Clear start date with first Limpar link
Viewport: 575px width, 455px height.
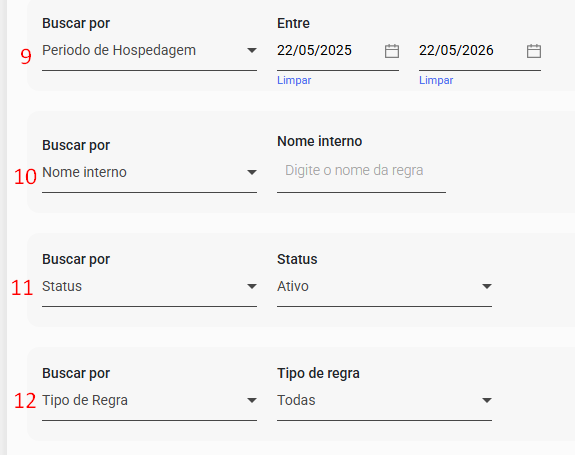[294, 80]
